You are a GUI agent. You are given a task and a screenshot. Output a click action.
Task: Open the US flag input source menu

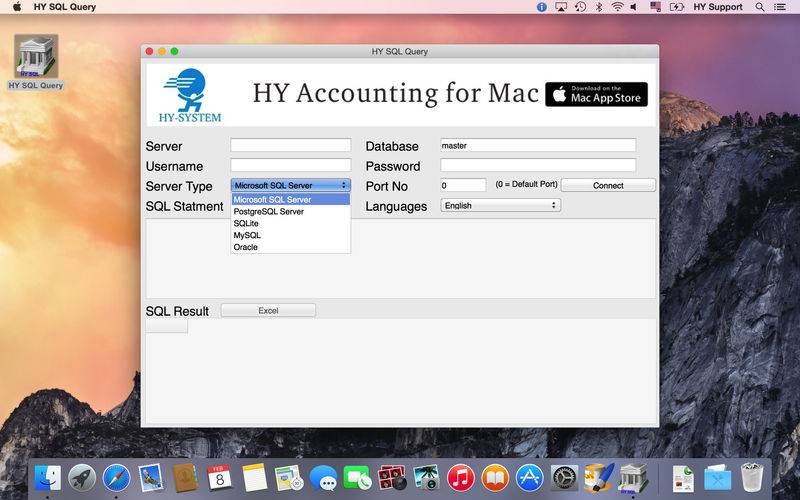[x=656, y=7]
